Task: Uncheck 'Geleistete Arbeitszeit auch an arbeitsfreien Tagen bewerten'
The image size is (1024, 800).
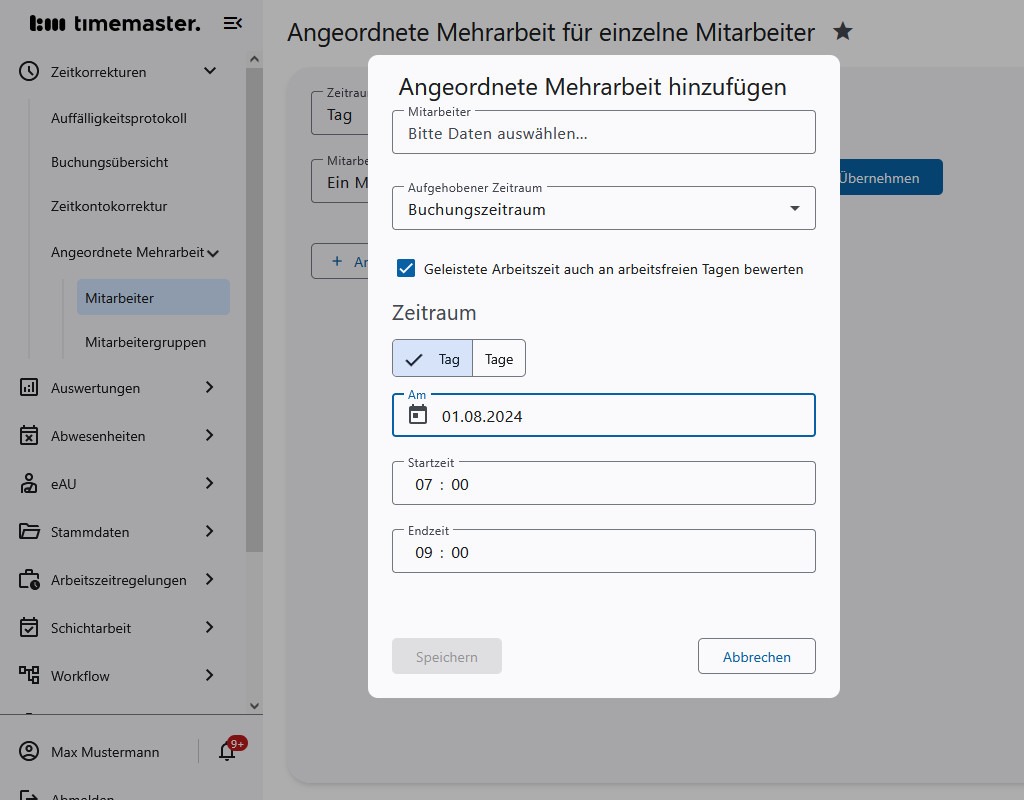Action: point(405,267)
